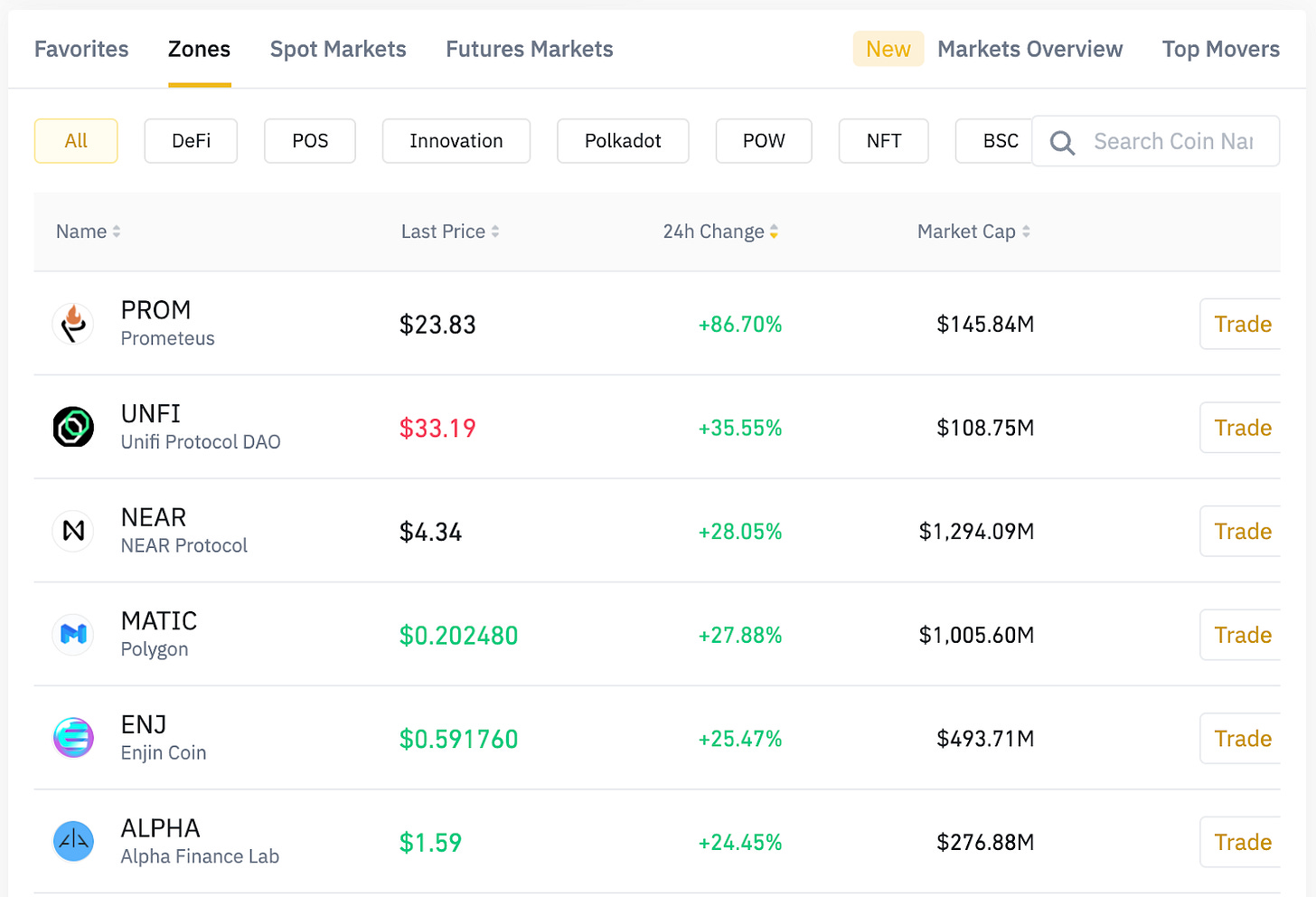Filter by BSC zone

[994, 141]
